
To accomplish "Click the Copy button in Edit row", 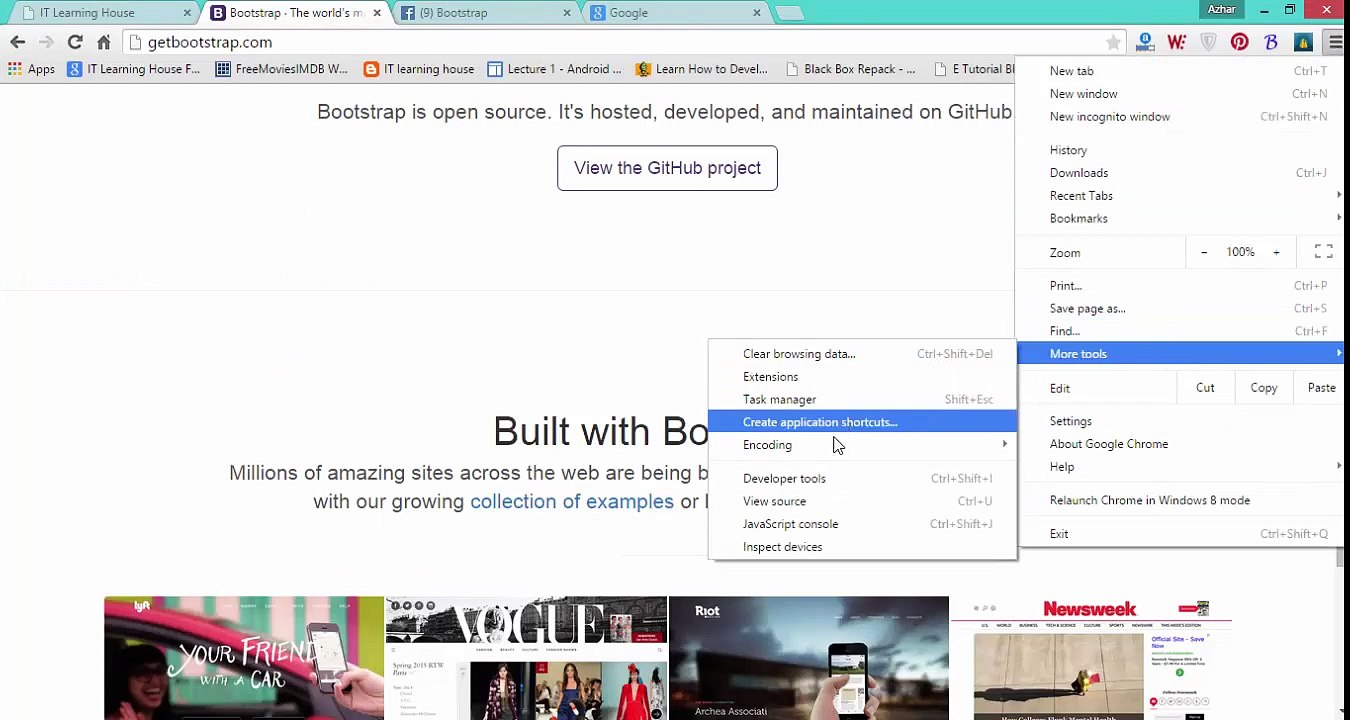I will tap(1264, 388).
